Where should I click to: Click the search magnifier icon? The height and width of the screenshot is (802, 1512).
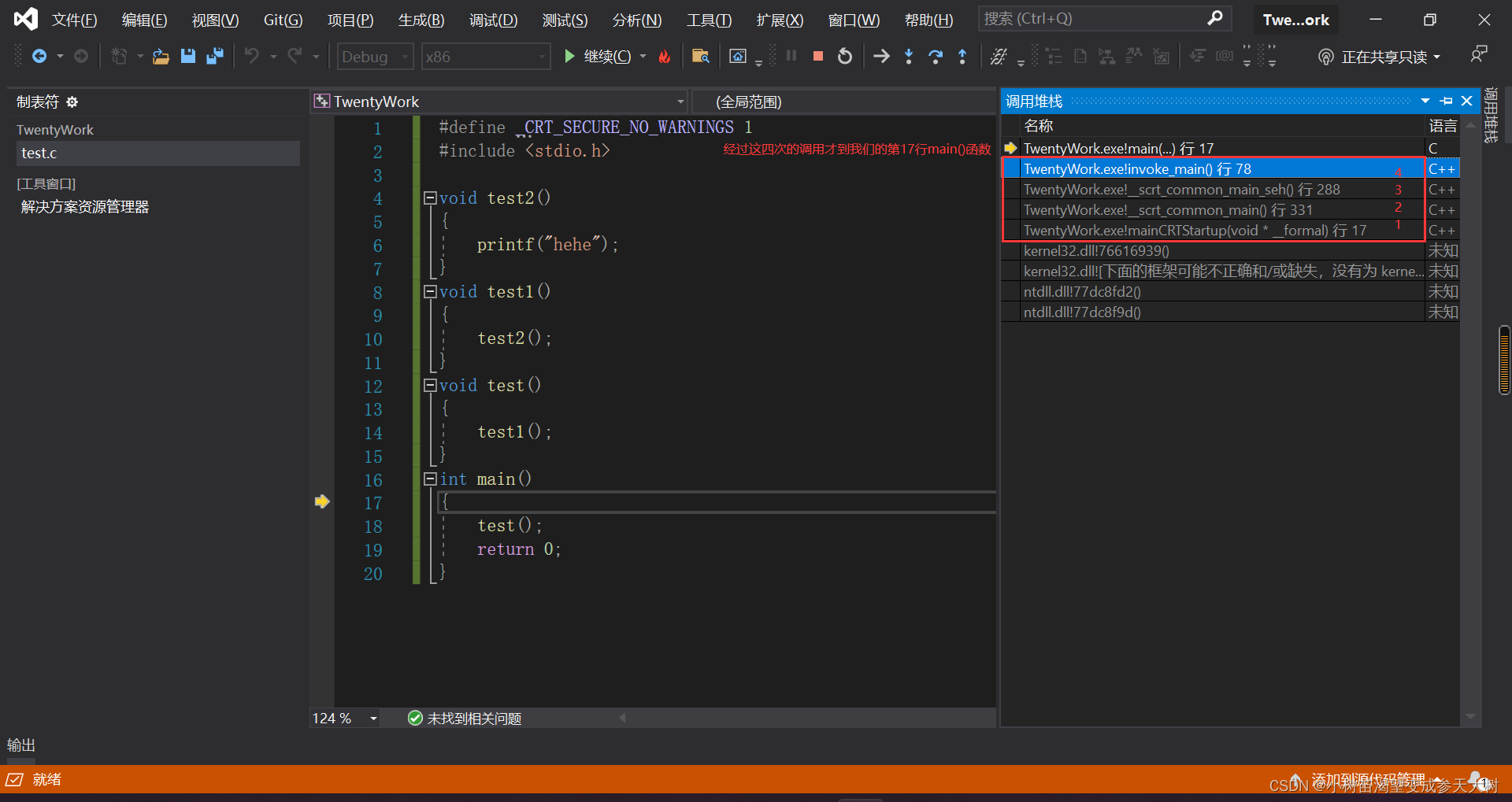(x=1216, y=18)
